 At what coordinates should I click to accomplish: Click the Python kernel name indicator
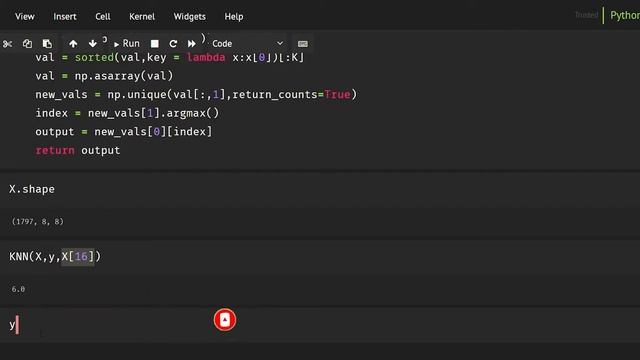(x=624, y=16)
